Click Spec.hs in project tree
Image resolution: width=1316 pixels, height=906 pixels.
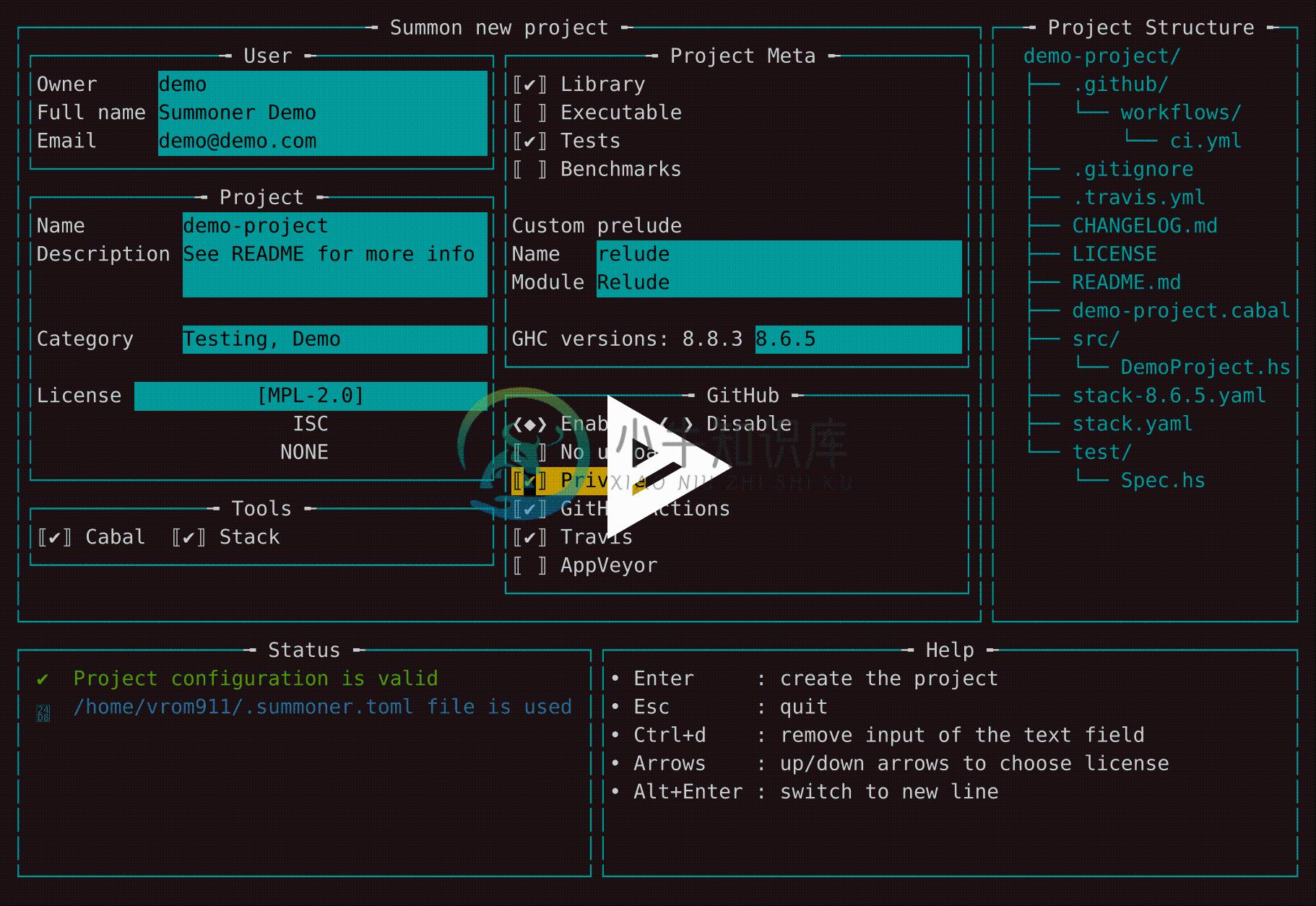click(x=1163, y=481)
